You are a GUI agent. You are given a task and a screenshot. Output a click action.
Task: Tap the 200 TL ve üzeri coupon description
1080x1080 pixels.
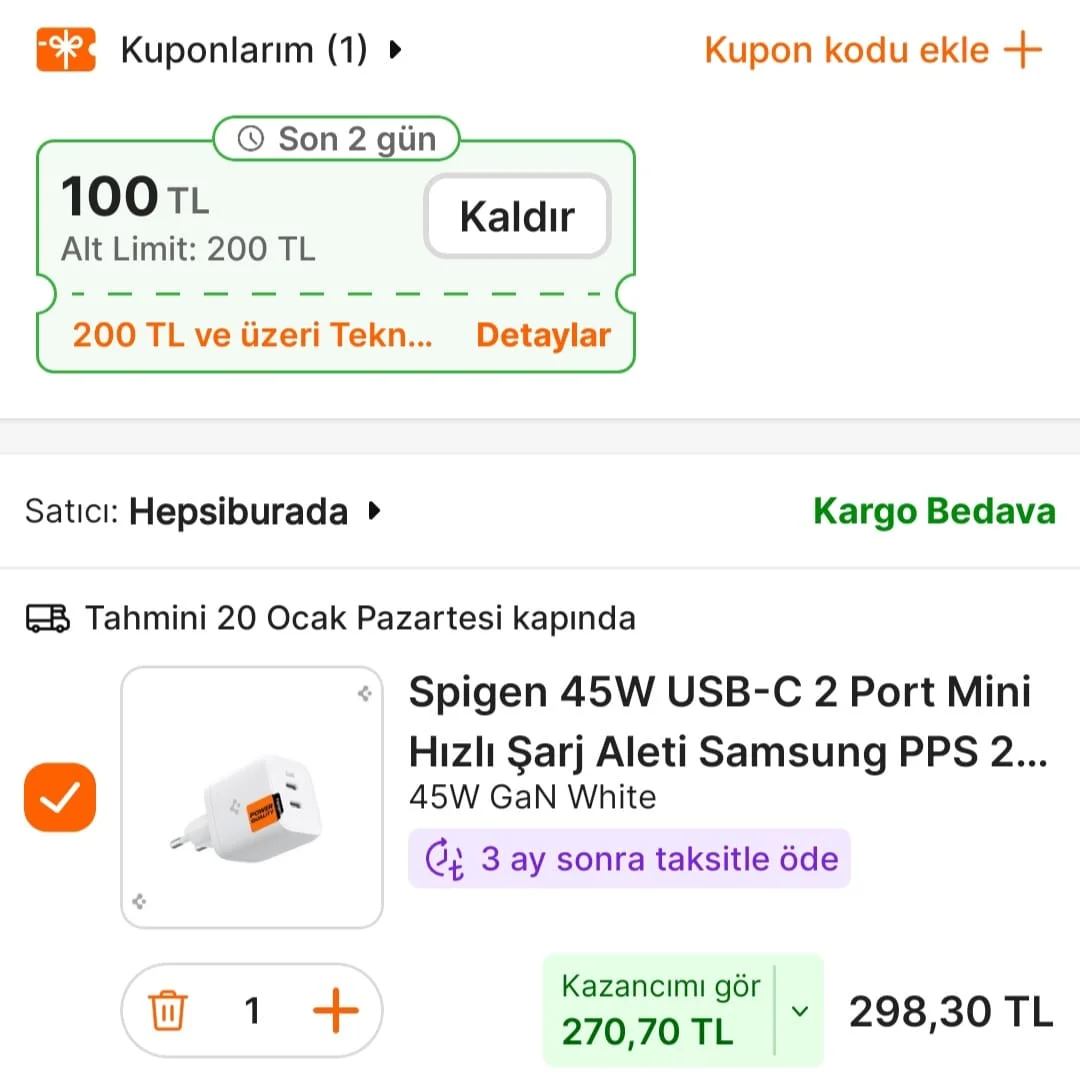[x=252, y=335]
